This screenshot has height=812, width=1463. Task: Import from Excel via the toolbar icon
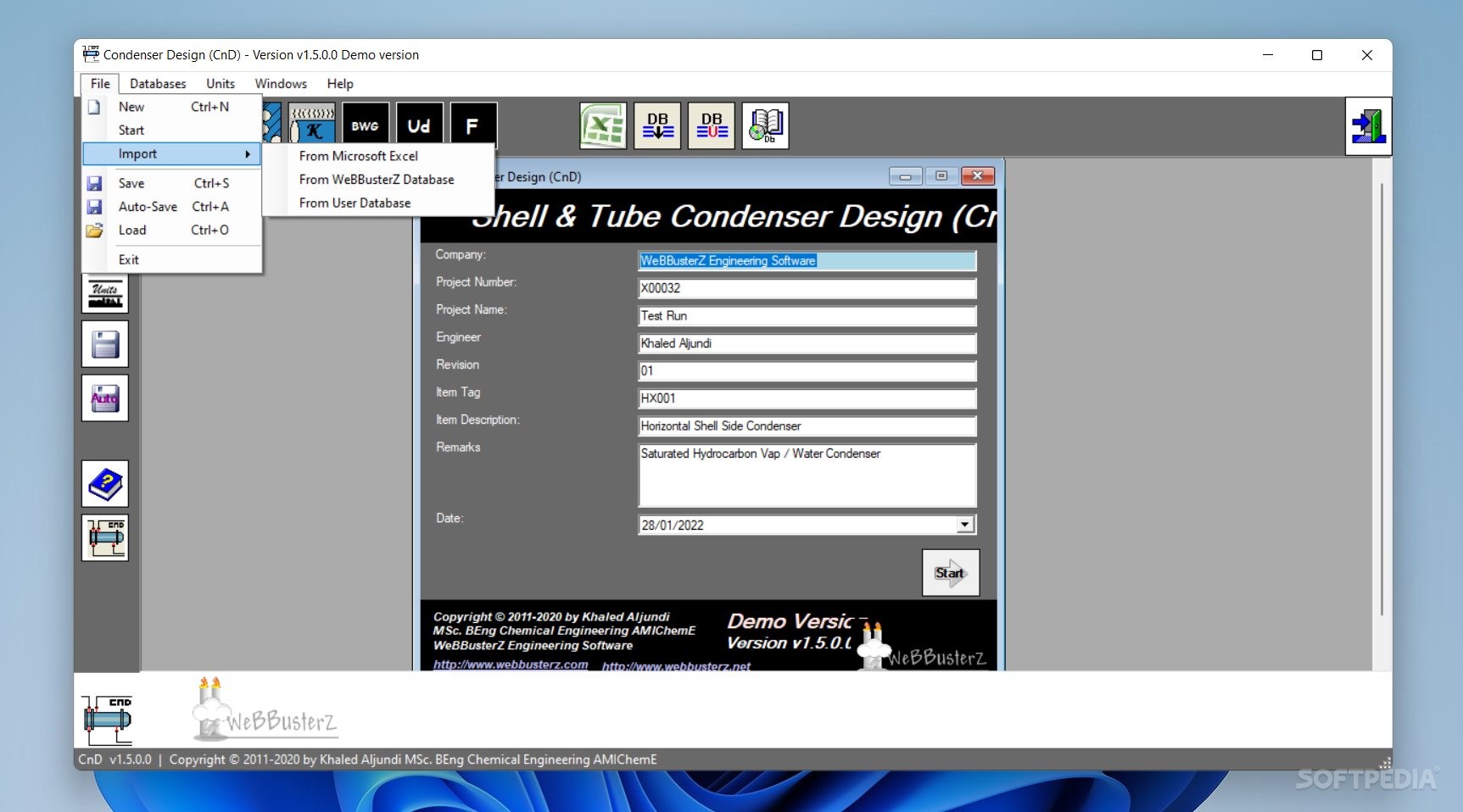[603, 126]
